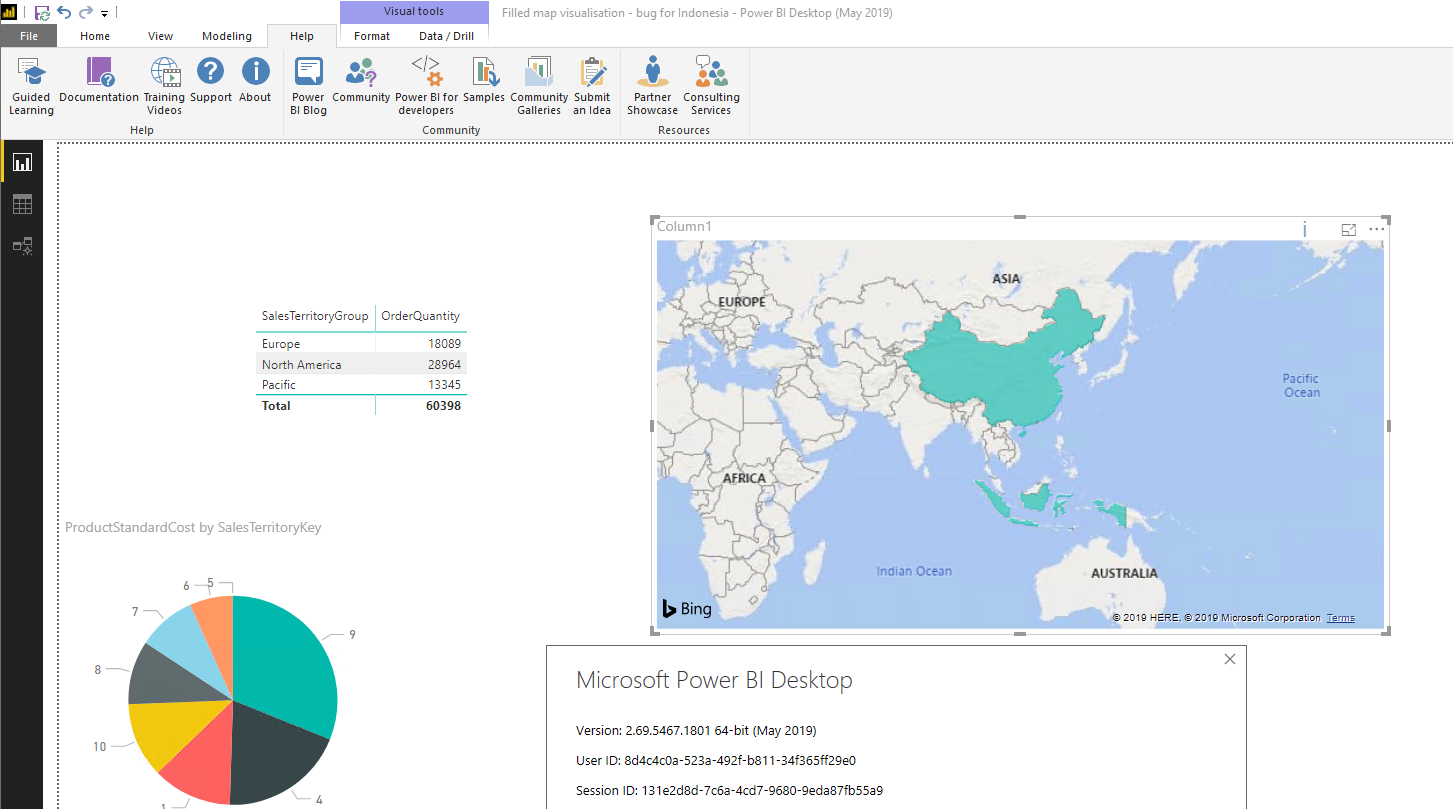The width and height of the screenshot is (1453, 809).
Task: Select the dark slate pie slice labeled 4
Action: pos(275,755)
